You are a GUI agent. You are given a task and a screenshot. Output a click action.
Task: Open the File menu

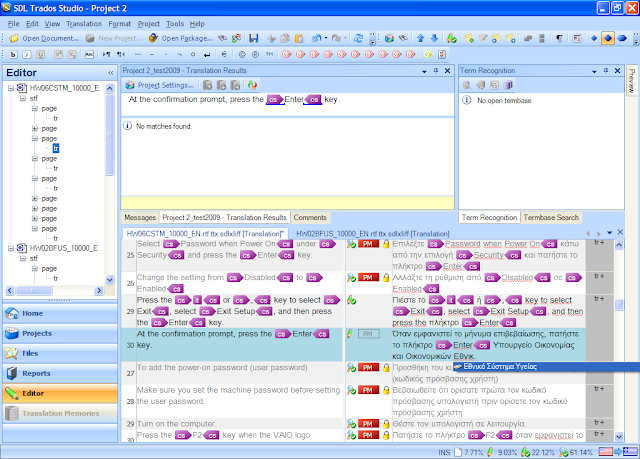tap(13, 24)
